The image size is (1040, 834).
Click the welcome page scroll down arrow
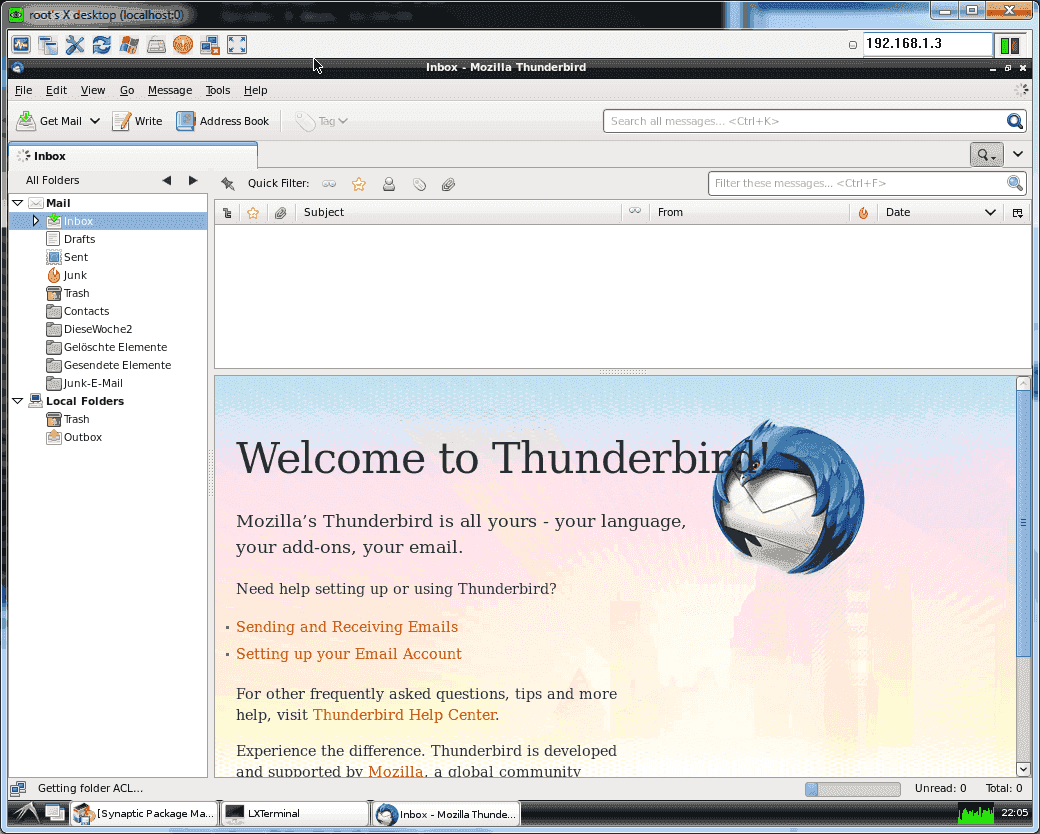[1023, 769]
